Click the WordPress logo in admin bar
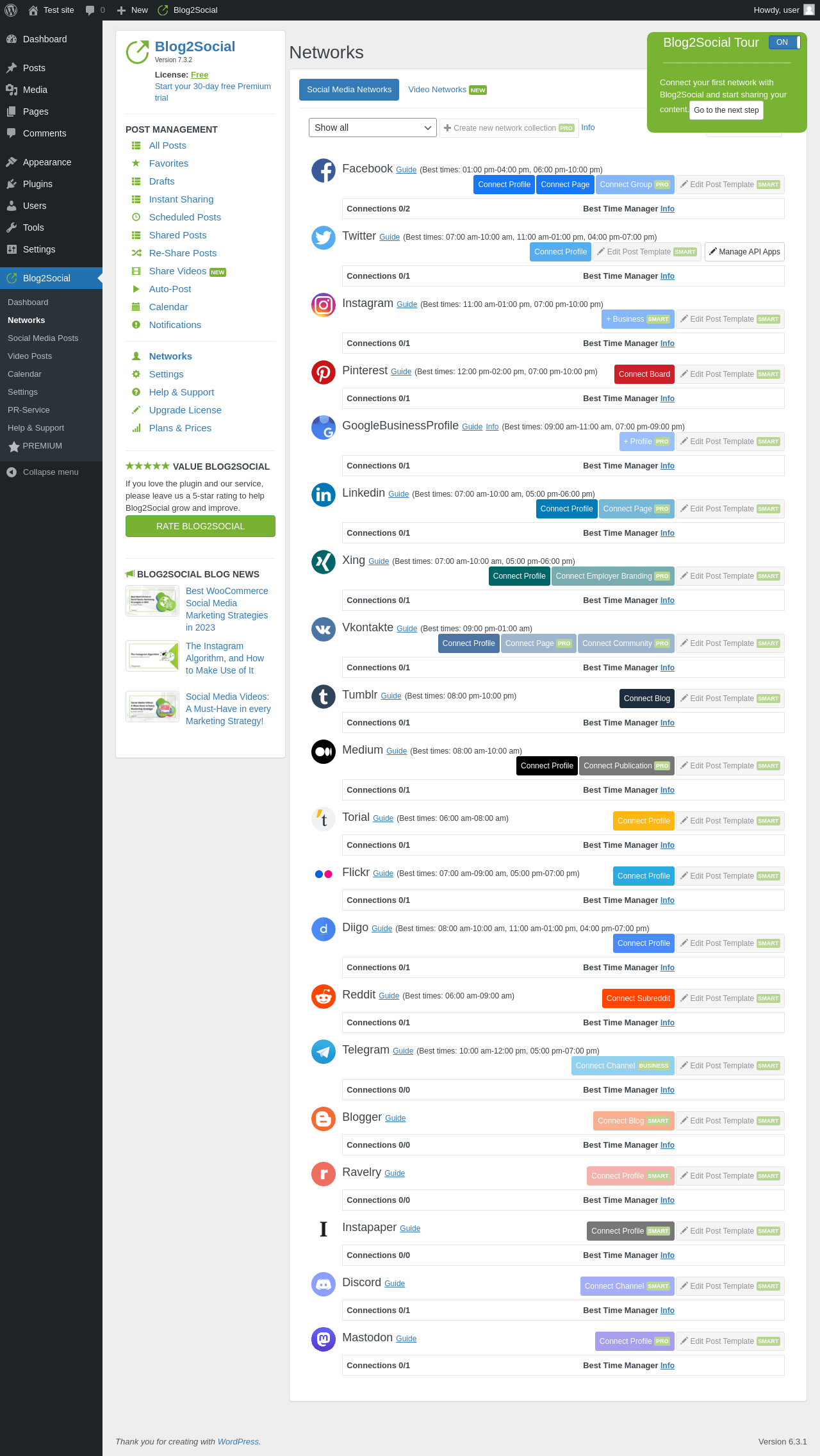 pyautogui.click(x=11, y=10)
